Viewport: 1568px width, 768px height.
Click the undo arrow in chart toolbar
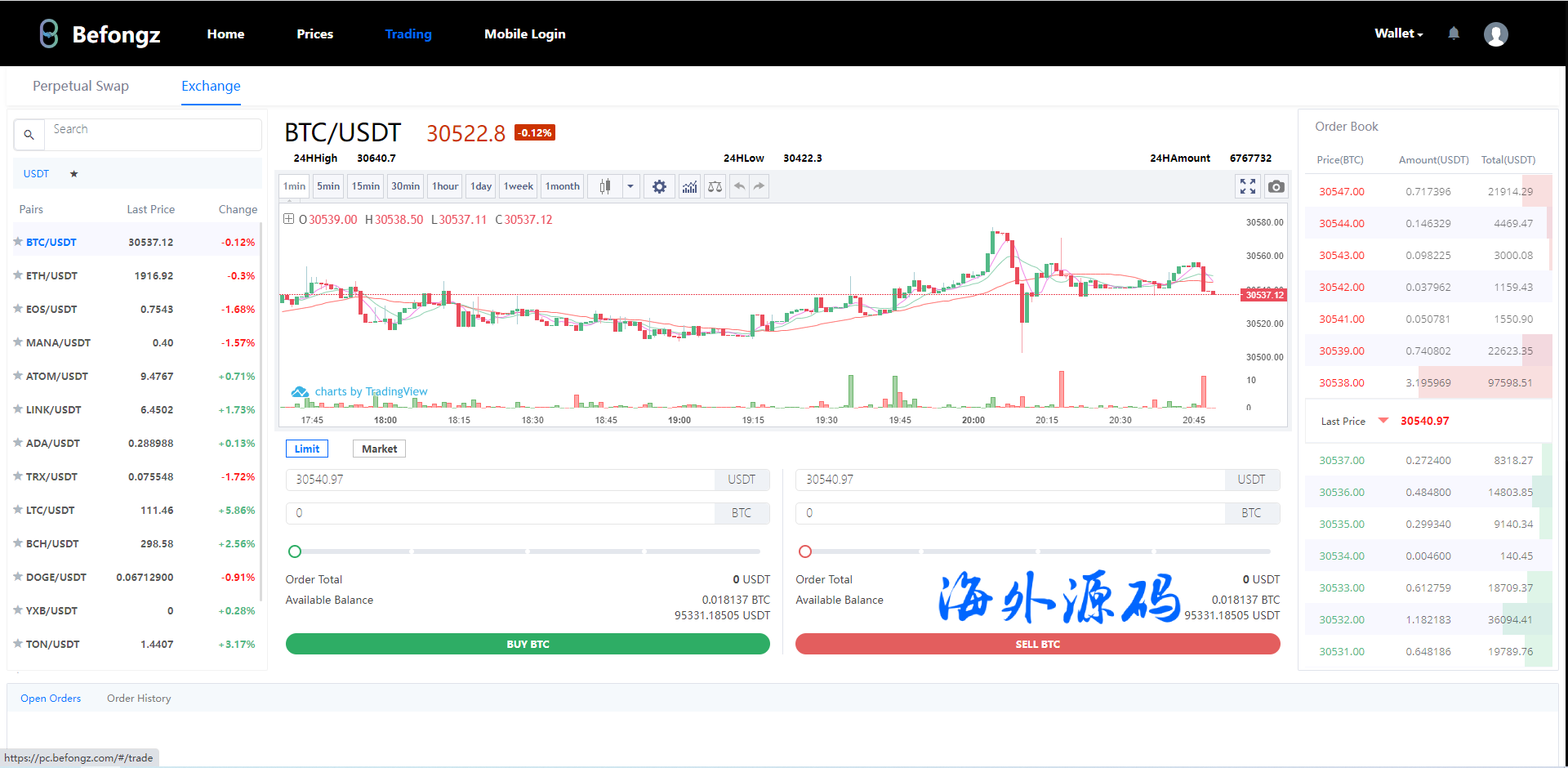739,187
